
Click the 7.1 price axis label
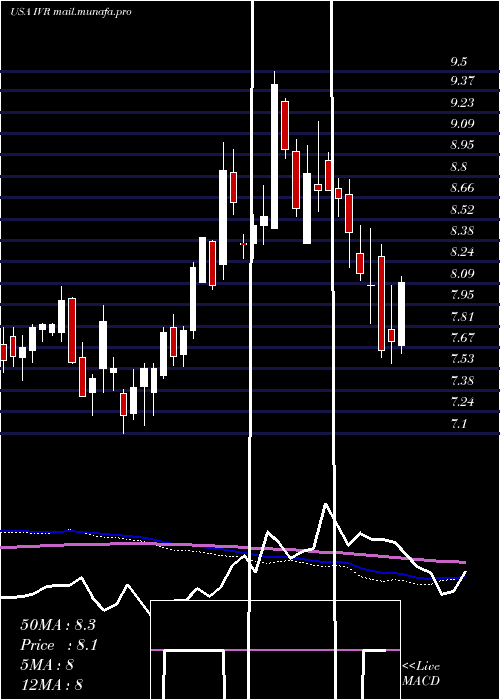[x=458, y=423]
